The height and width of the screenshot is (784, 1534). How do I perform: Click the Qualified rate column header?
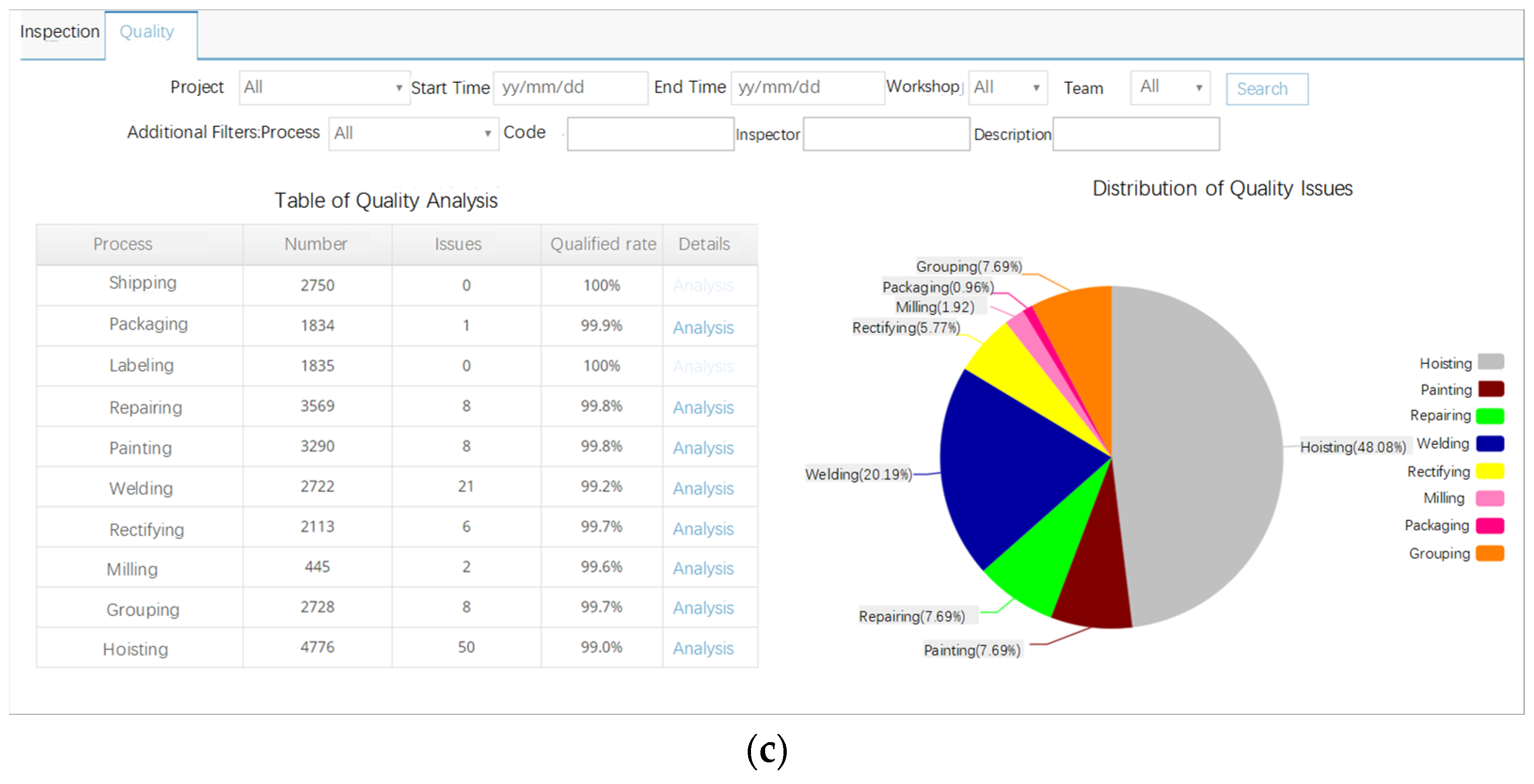603,244
